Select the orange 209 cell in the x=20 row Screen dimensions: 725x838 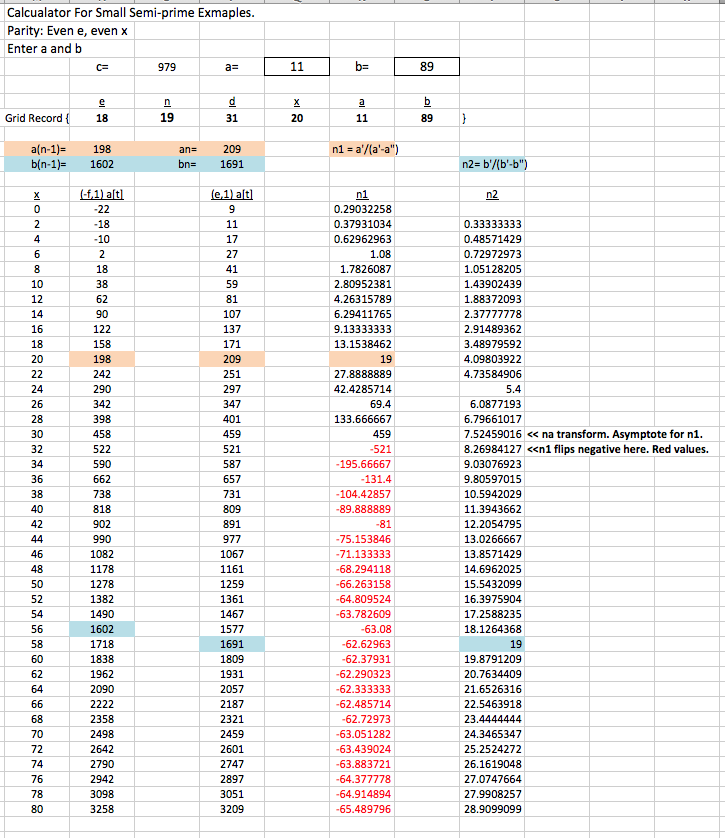click(232, 359)
